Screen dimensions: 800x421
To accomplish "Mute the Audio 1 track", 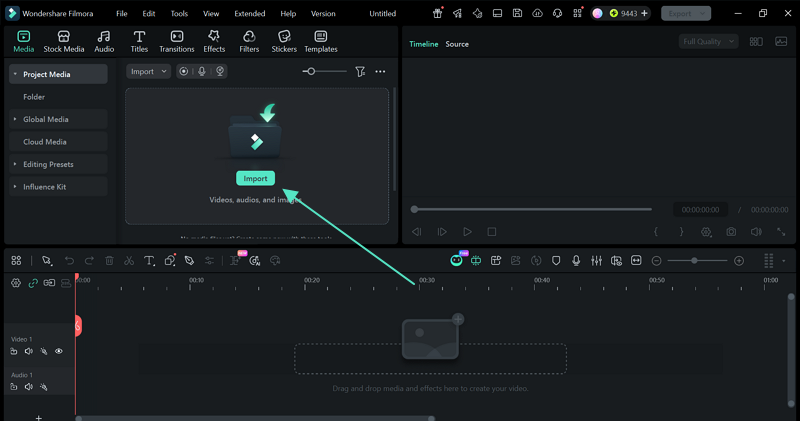I will point(29,387).
